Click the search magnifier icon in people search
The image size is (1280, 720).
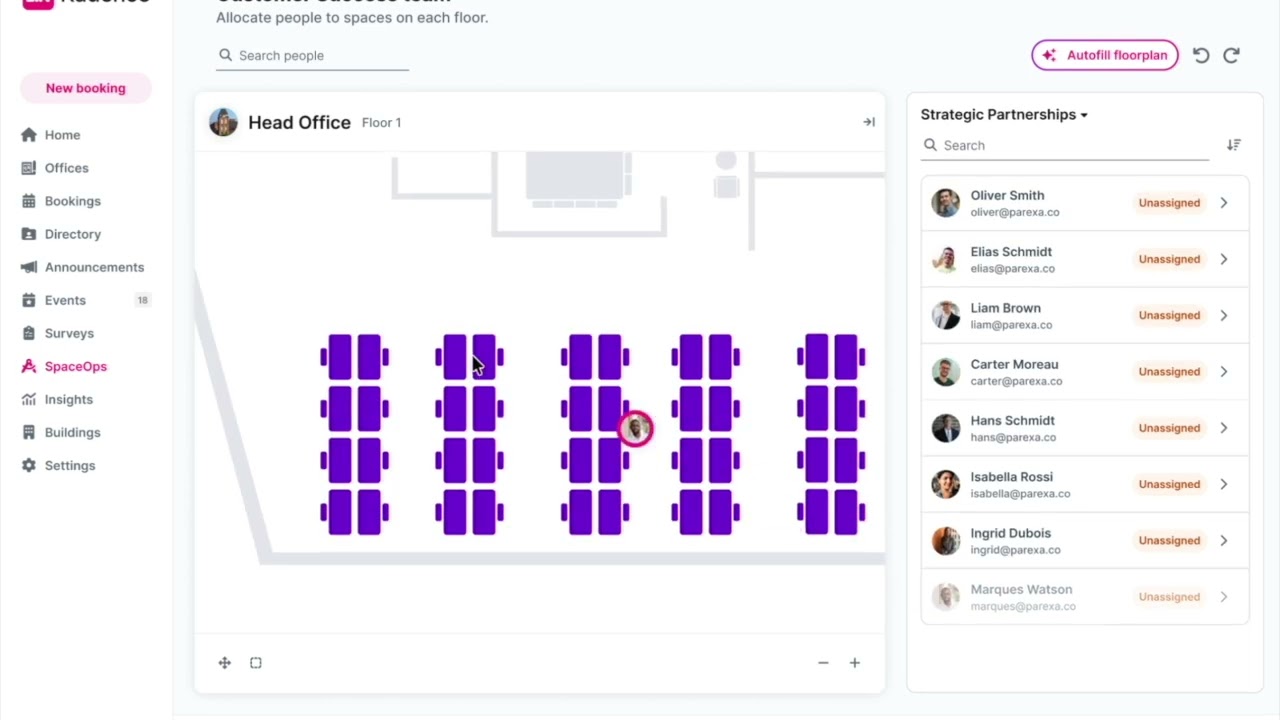[x=226, y=55]
